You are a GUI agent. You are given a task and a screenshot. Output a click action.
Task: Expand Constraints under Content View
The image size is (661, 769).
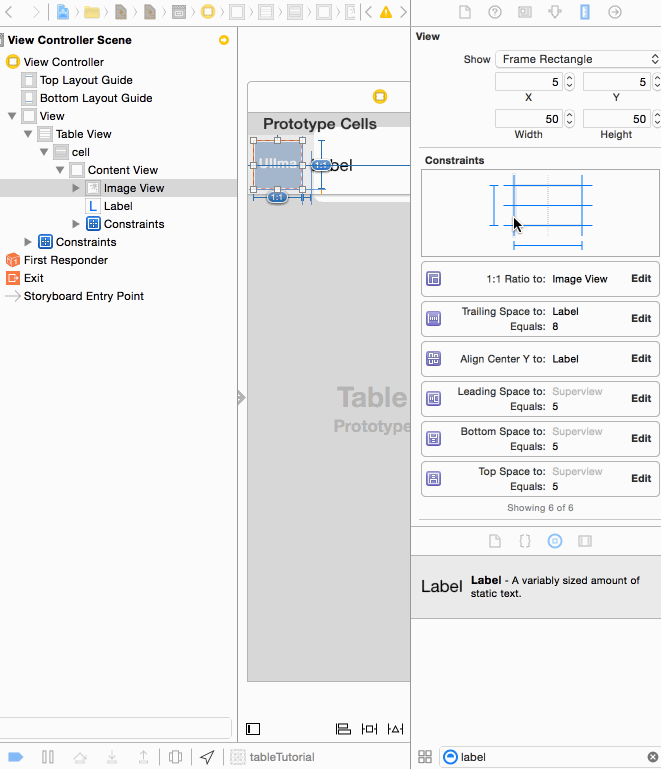click(76, 224)
